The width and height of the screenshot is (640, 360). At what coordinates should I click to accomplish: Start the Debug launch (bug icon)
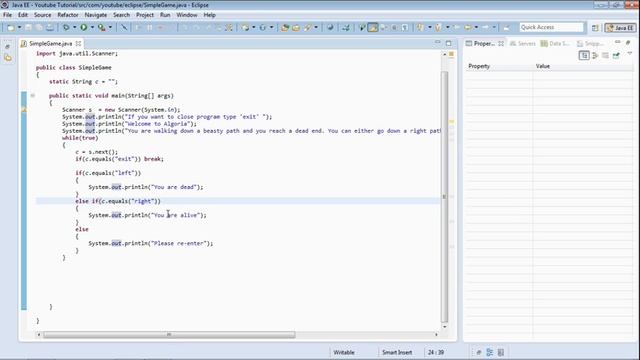[66, 27]
